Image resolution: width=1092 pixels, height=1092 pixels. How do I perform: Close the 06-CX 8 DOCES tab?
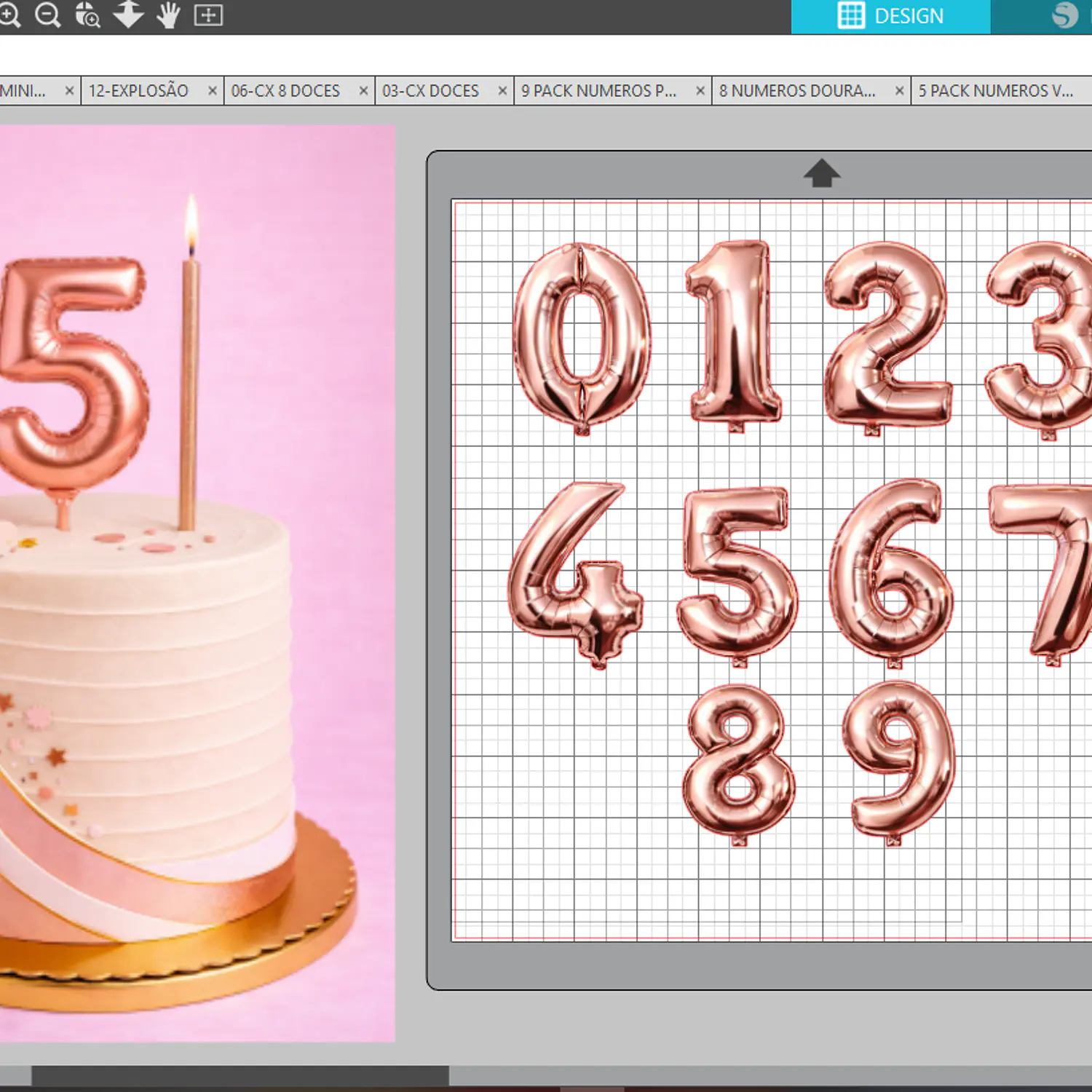coord(363,91)
